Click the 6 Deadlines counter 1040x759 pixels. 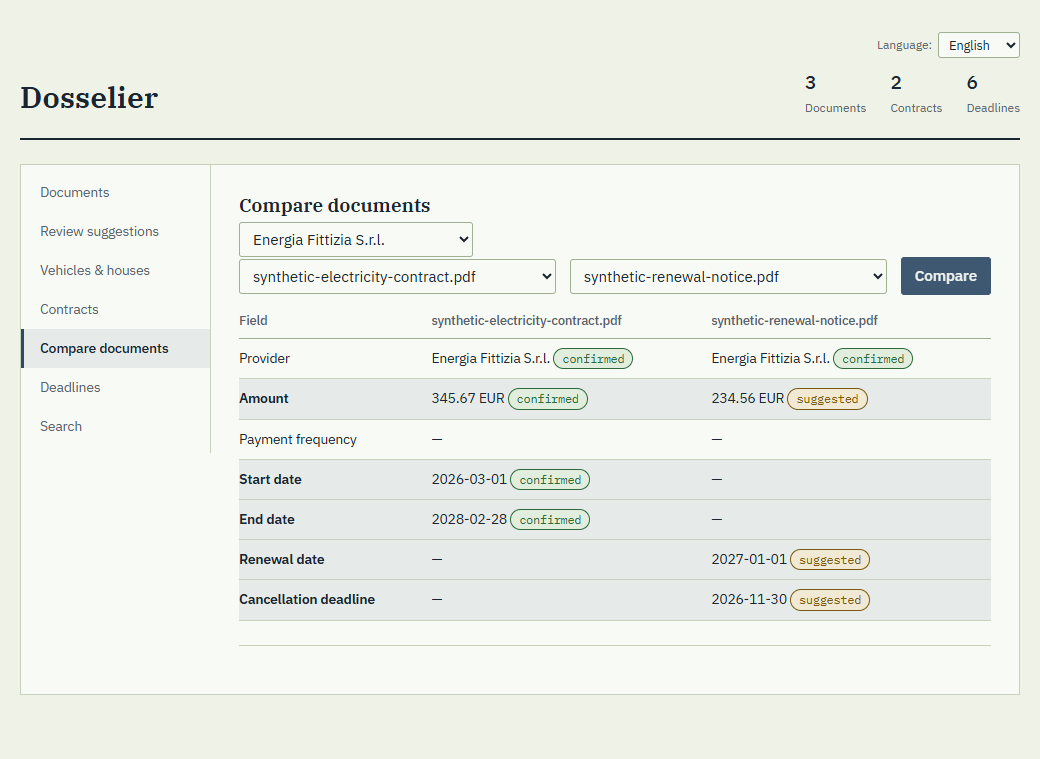(x=993, y=94)
